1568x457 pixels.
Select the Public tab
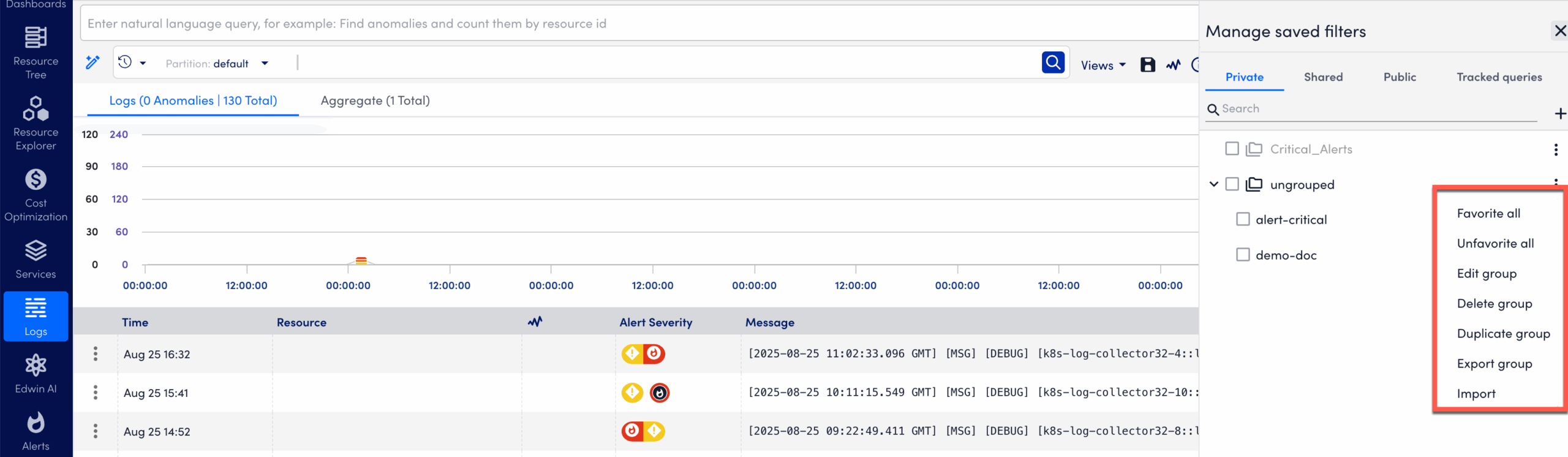click(1400, 77)
